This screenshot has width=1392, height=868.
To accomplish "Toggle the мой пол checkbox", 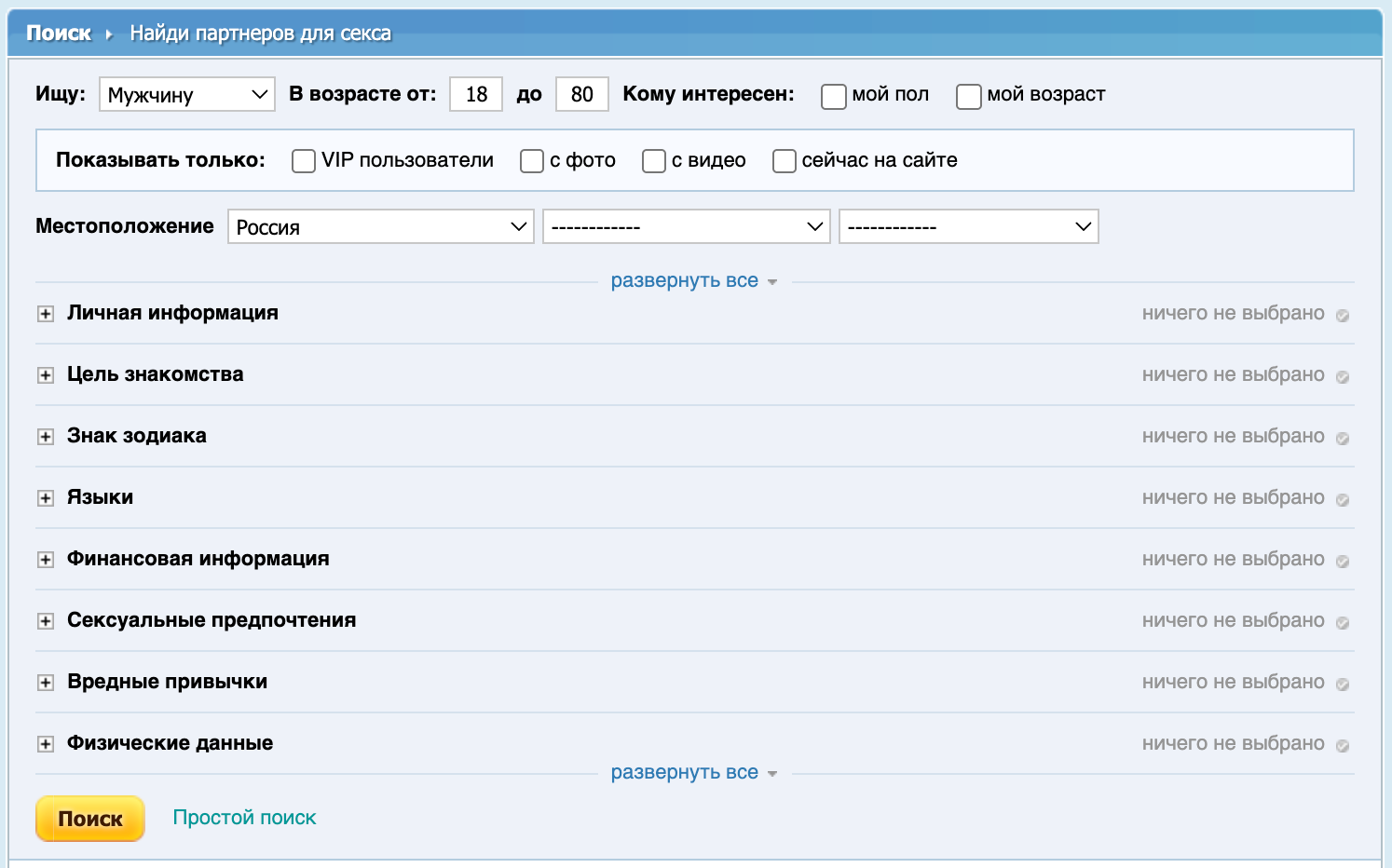I will click(834, 96).
